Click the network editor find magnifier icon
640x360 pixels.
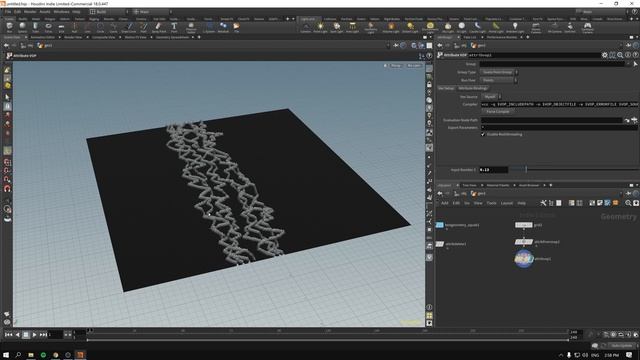[628, 203]
